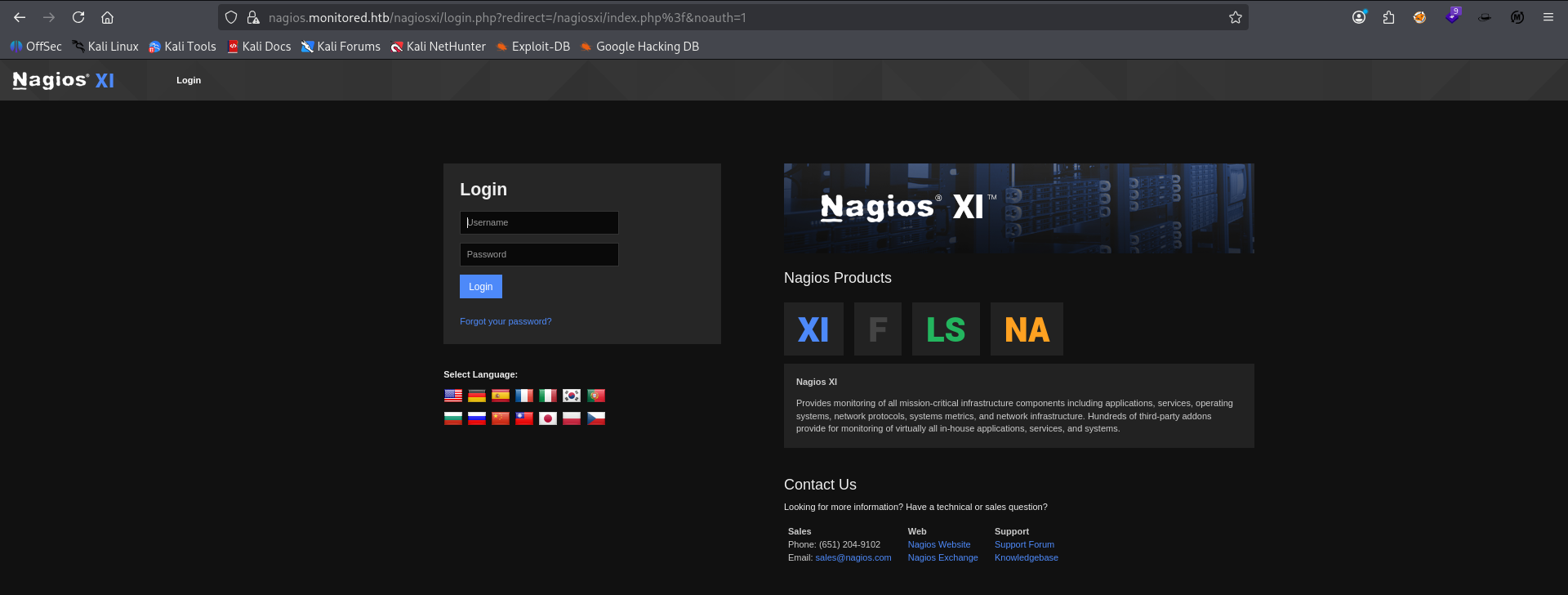The image size is (1568, 595).
Task: Open the Firefox account icon
Action: coord(1359,17)
